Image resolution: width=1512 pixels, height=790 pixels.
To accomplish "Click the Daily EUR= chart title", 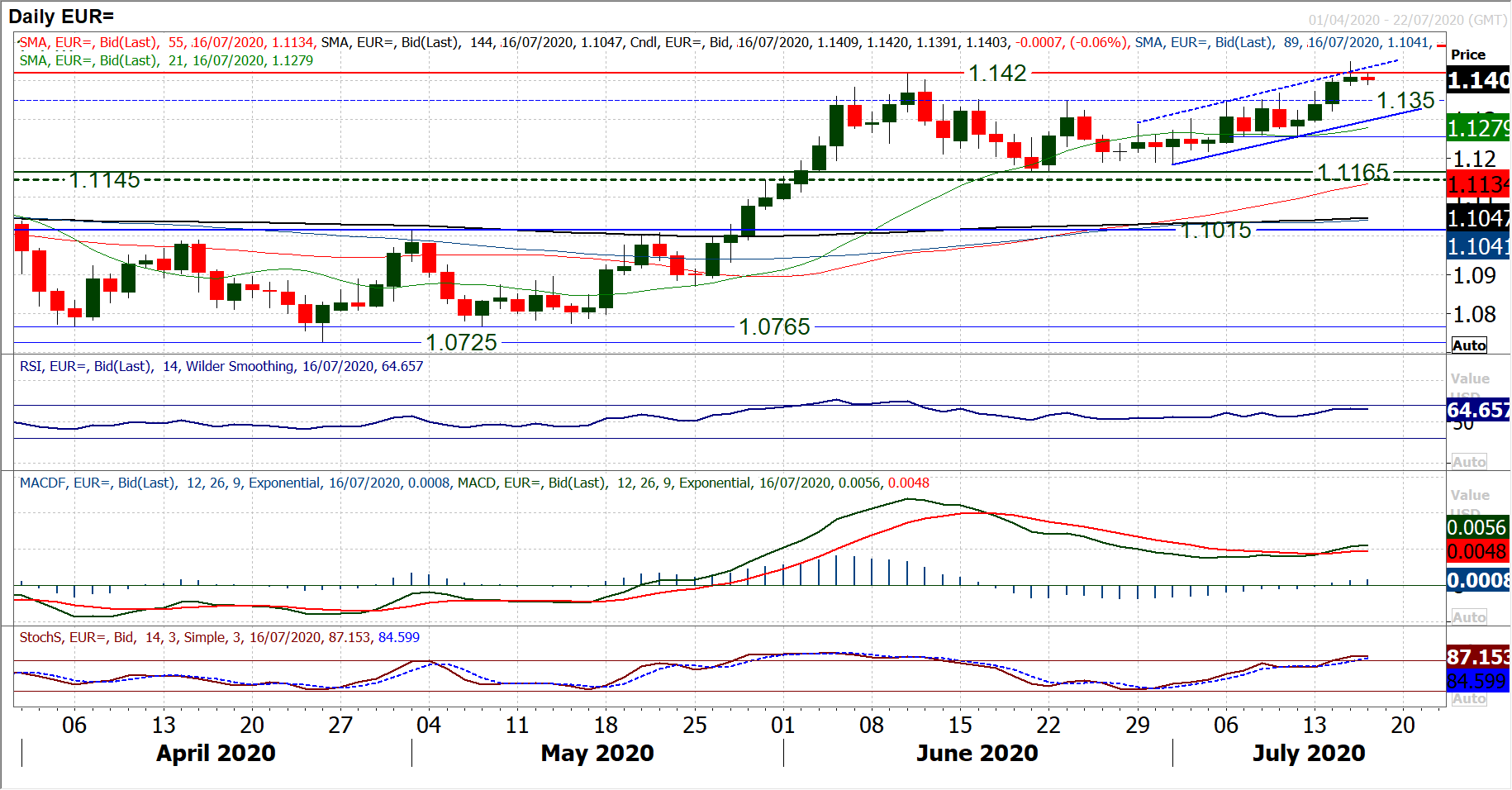I will [61, 16].
